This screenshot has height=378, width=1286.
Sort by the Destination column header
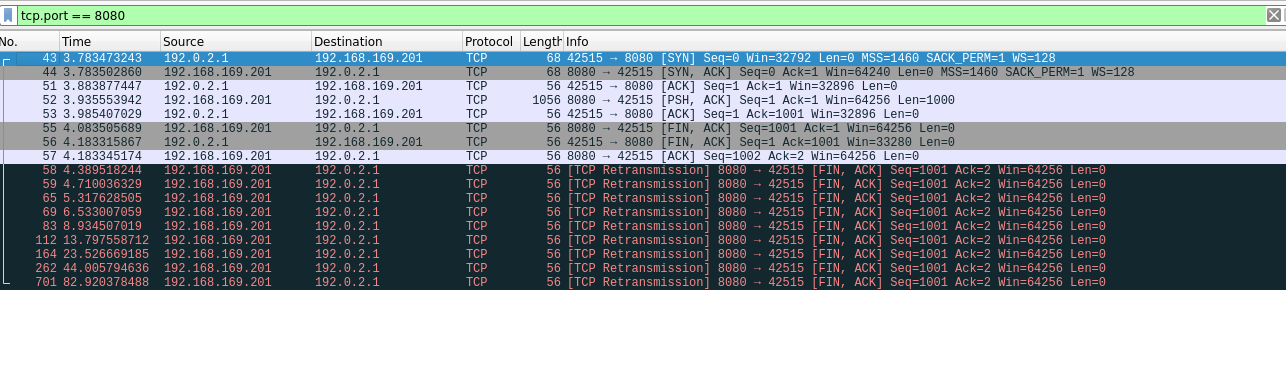coord(386,41)
